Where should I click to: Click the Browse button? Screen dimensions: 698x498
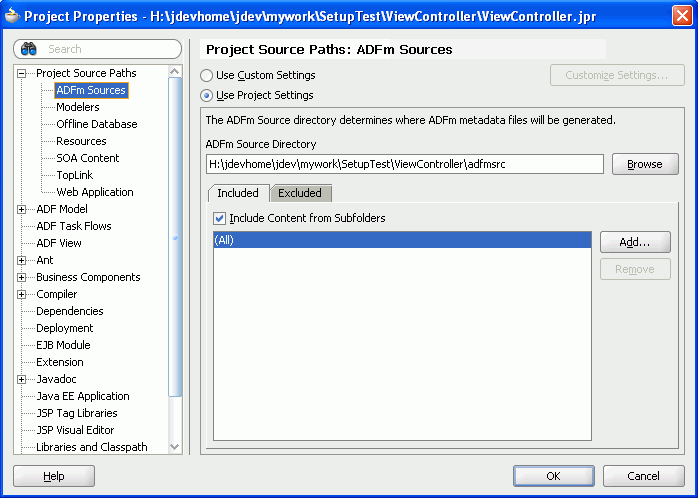tap(645, 164)
